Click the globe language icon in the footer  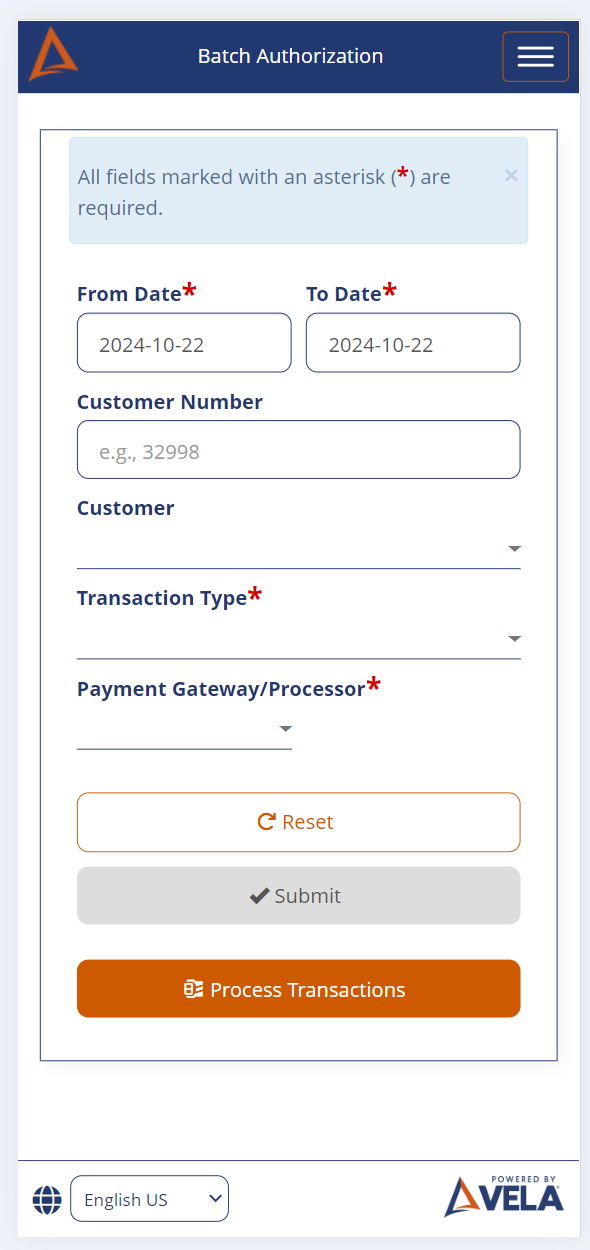[46, 1198]
